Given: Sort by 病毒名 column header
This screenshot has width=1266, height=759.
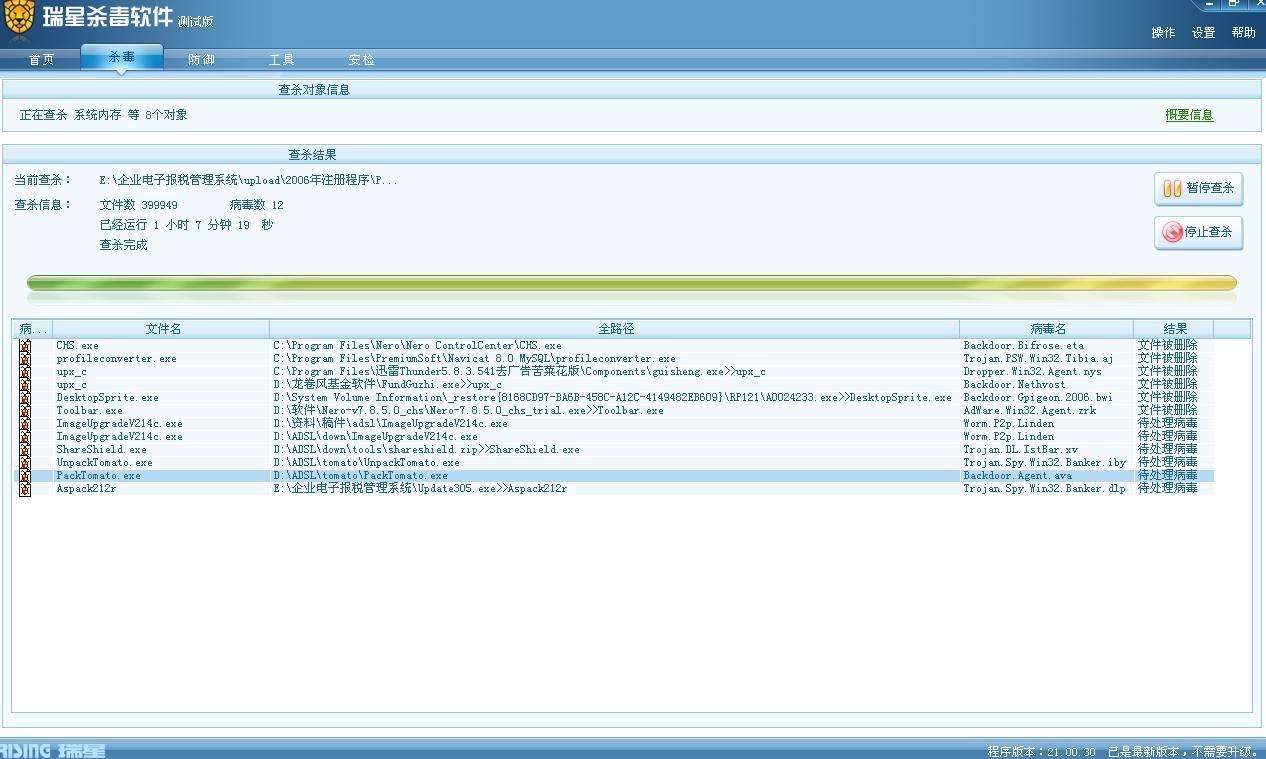Looking at the screenshot, I should (x=1047, y=329).
